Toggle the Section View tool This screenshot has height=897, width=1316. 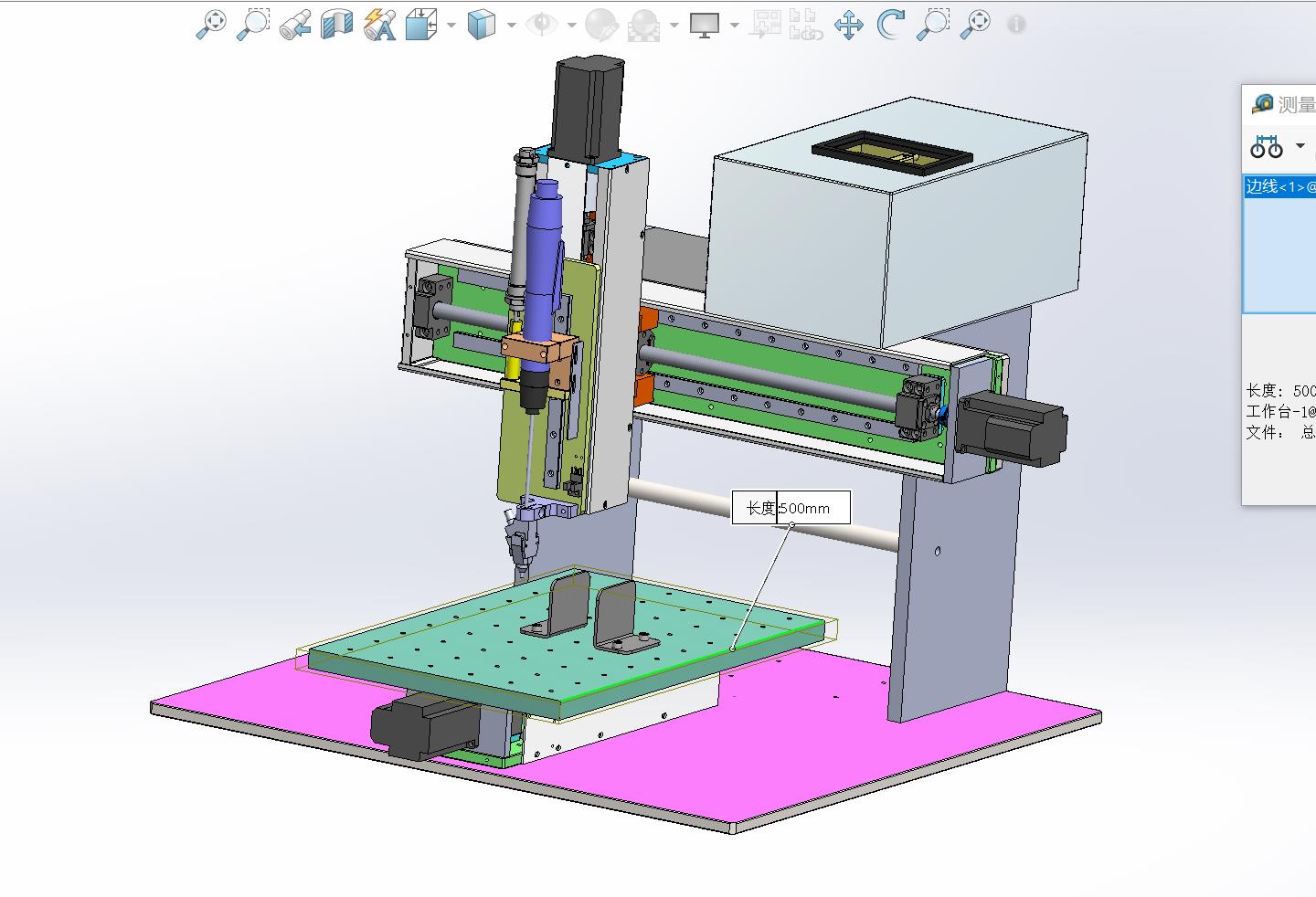click(x=337, y=25)
